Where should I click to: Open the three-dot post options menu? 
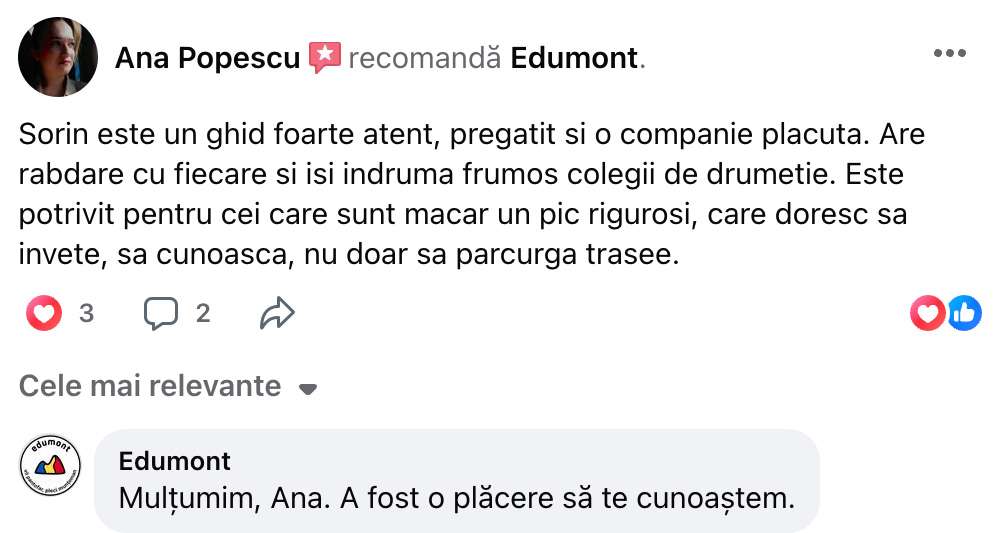click(949, 54)
